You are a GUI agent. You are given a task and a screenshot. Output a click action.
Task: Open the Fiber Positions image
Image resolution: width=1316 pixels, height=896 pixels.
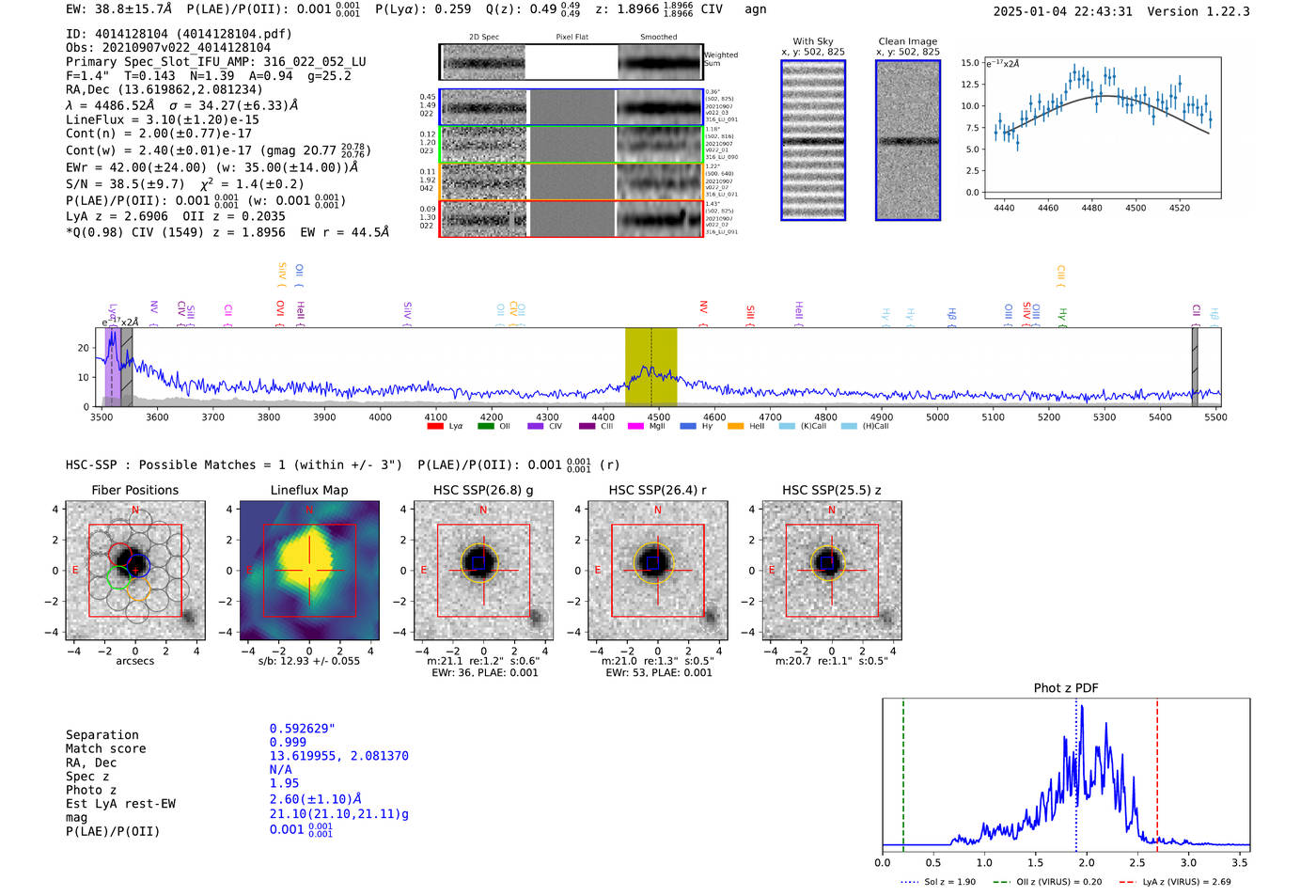[x=135, y=571]
